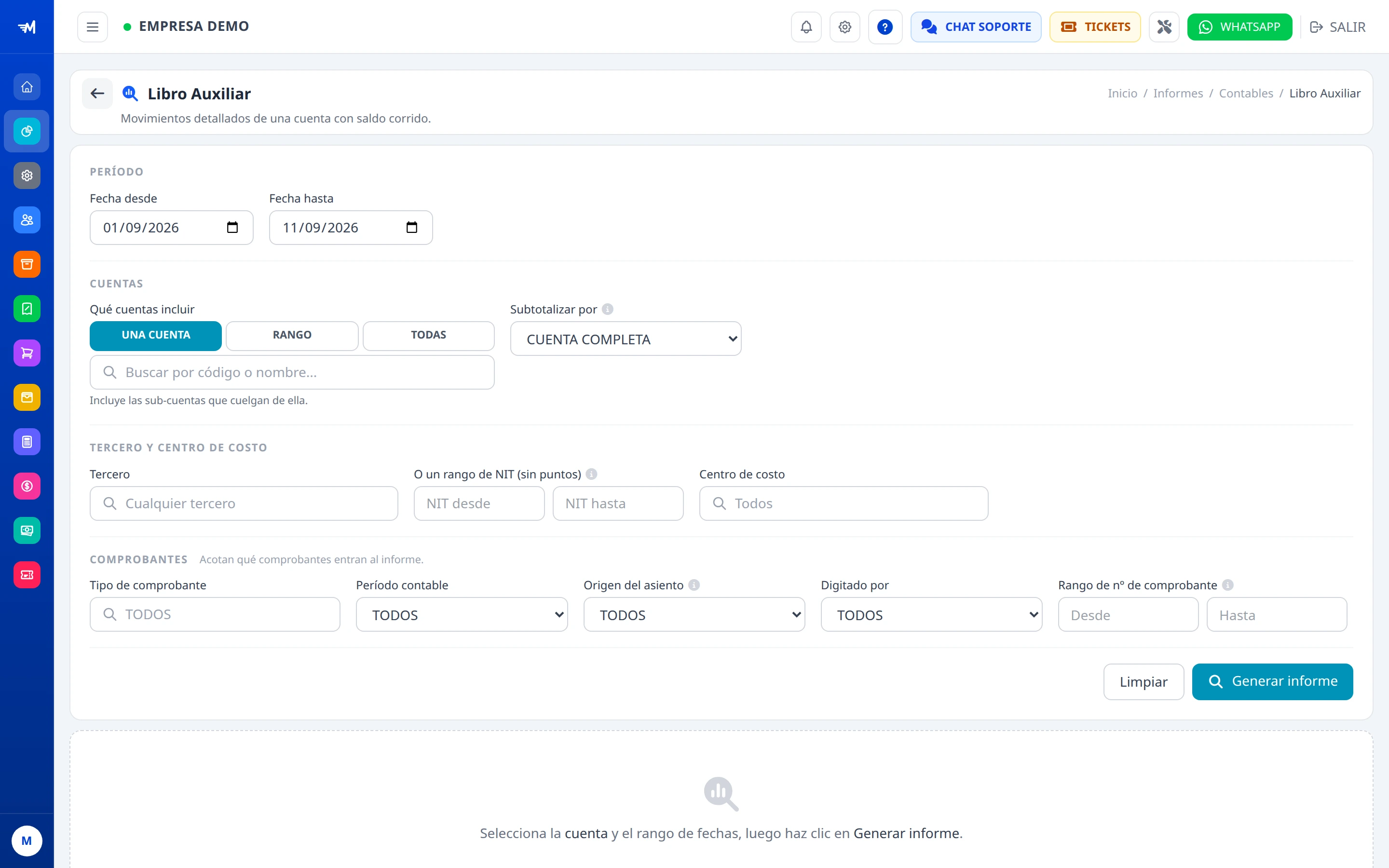Focus Centro de costo search field
This screenshot has height=868, width=1389.
click(x=843, y=503)
